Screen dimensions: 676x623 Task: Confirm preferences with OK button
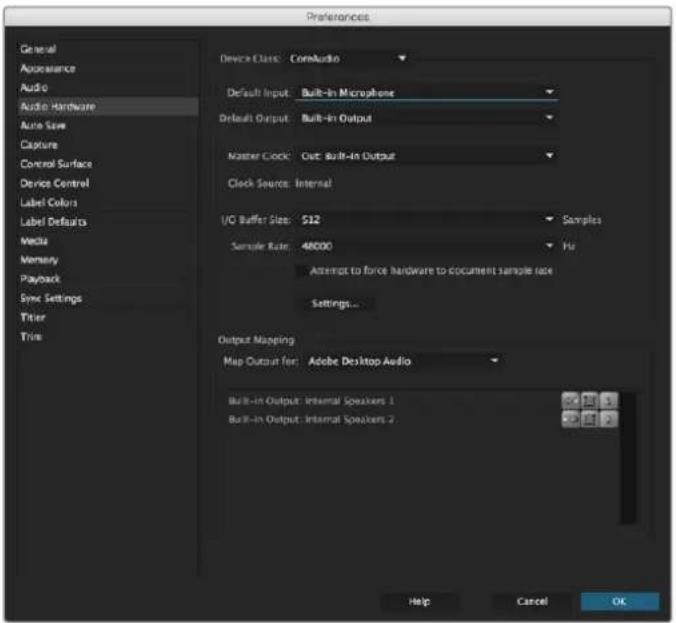click(x=620, y=601)
